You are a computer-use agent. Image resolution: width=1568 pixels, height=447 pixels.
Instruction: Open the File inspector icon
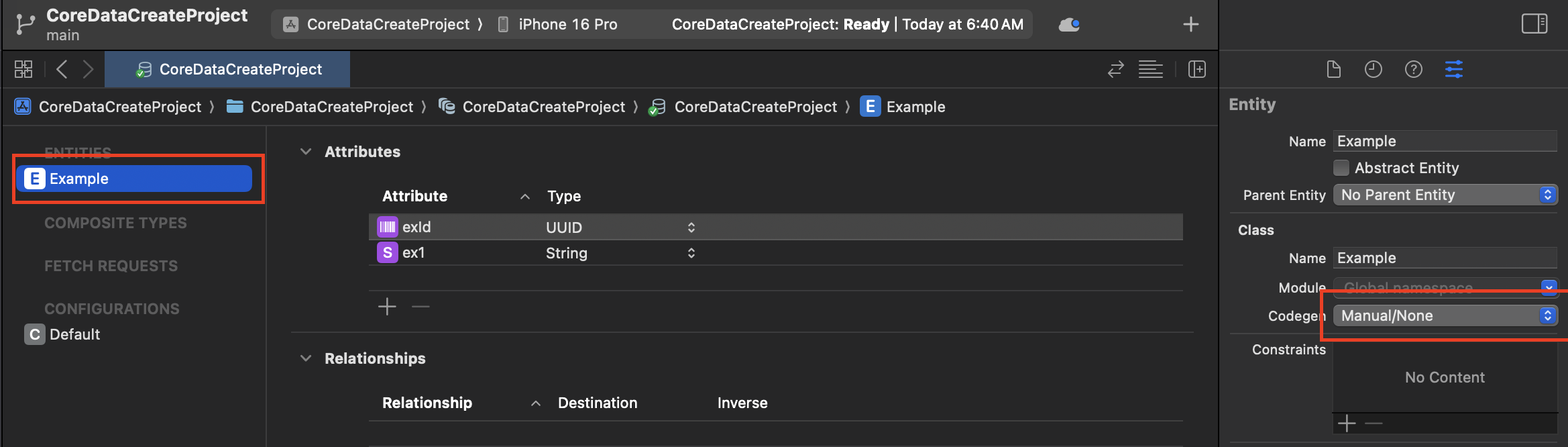point(1333,69)
